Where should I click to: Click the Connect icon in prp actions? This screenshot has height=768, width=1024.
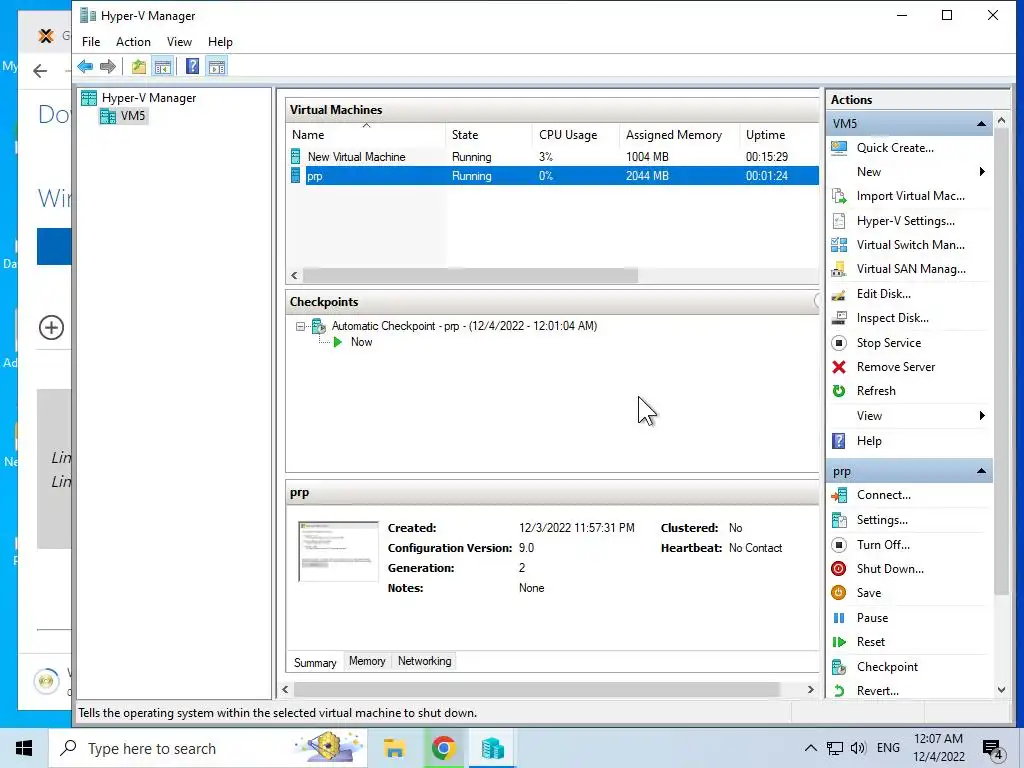click(x=839, y=495)
